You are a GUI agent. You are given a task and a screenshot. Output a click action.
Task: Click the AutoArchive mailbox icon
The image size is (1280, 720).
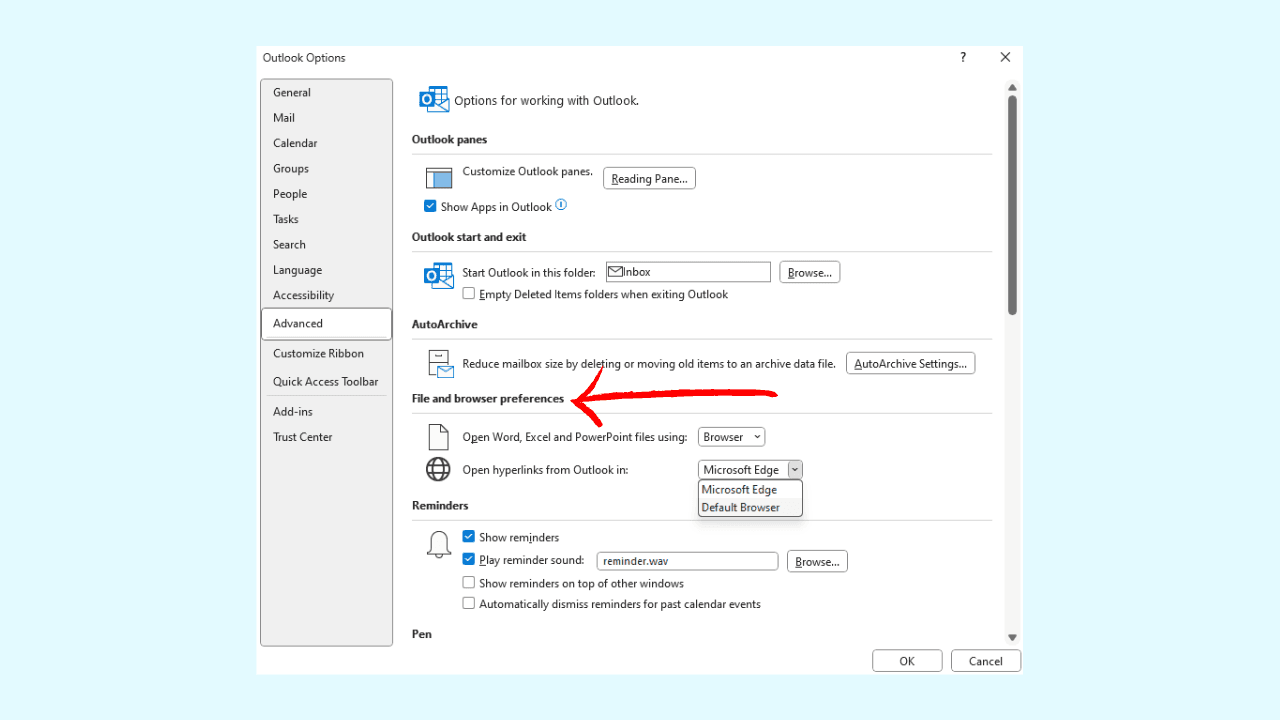(440, 364)
